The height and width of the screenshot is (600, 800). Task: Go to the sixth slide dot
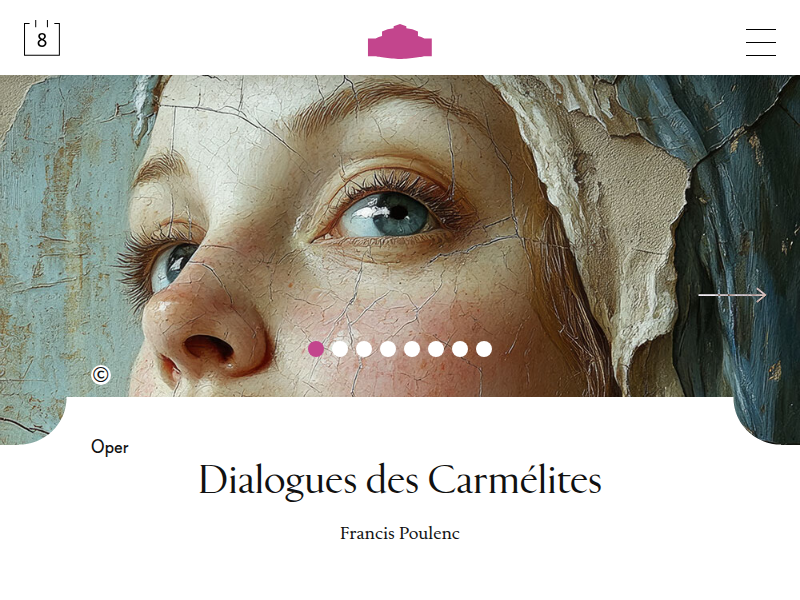(436, 349)
